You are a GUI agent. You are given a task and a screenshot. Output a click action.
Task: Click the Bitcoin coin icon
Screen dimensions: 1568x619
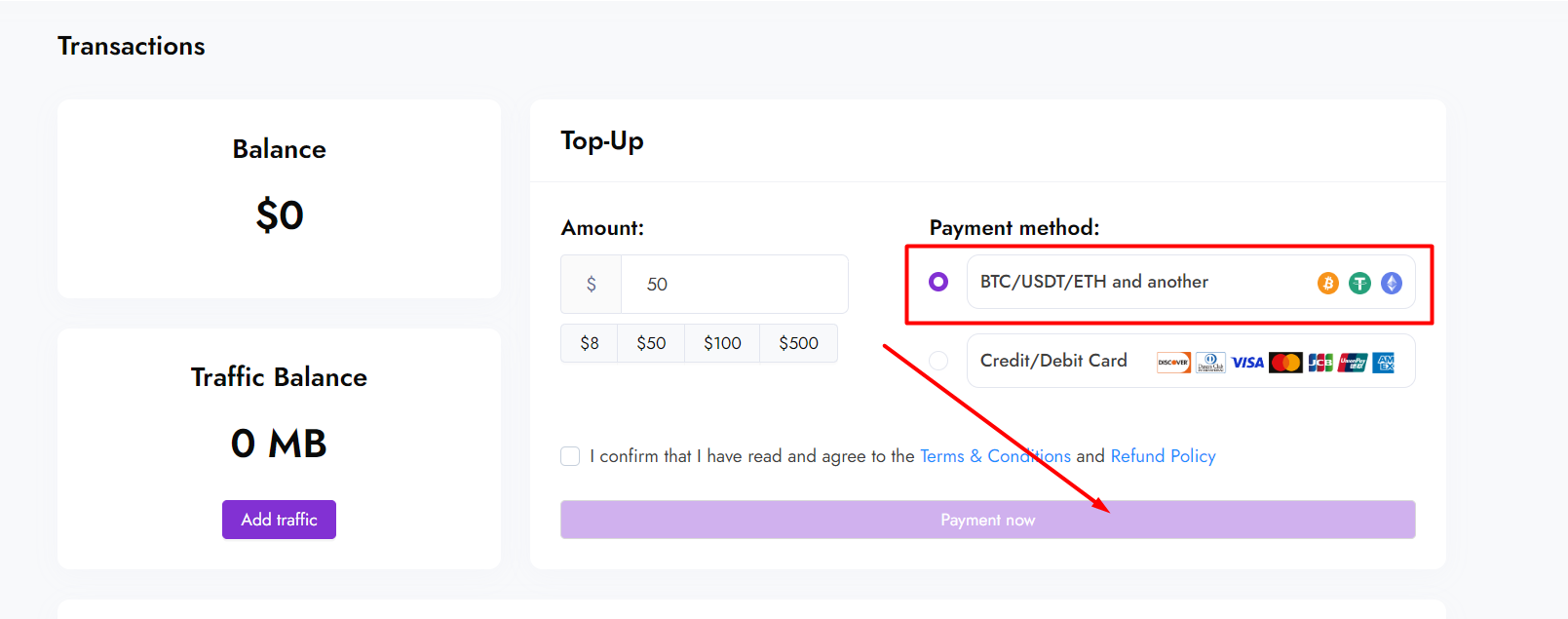tap(1327, 284)
